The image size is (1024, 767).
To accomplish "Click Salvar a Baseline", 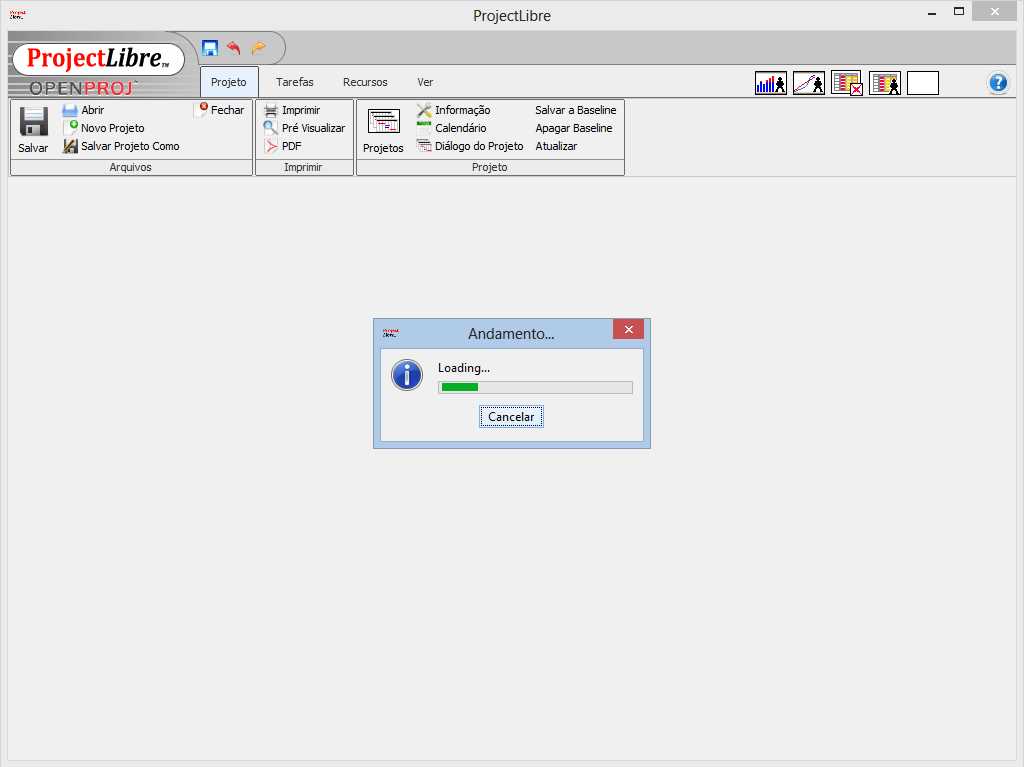I will click(x=575, y=110).
